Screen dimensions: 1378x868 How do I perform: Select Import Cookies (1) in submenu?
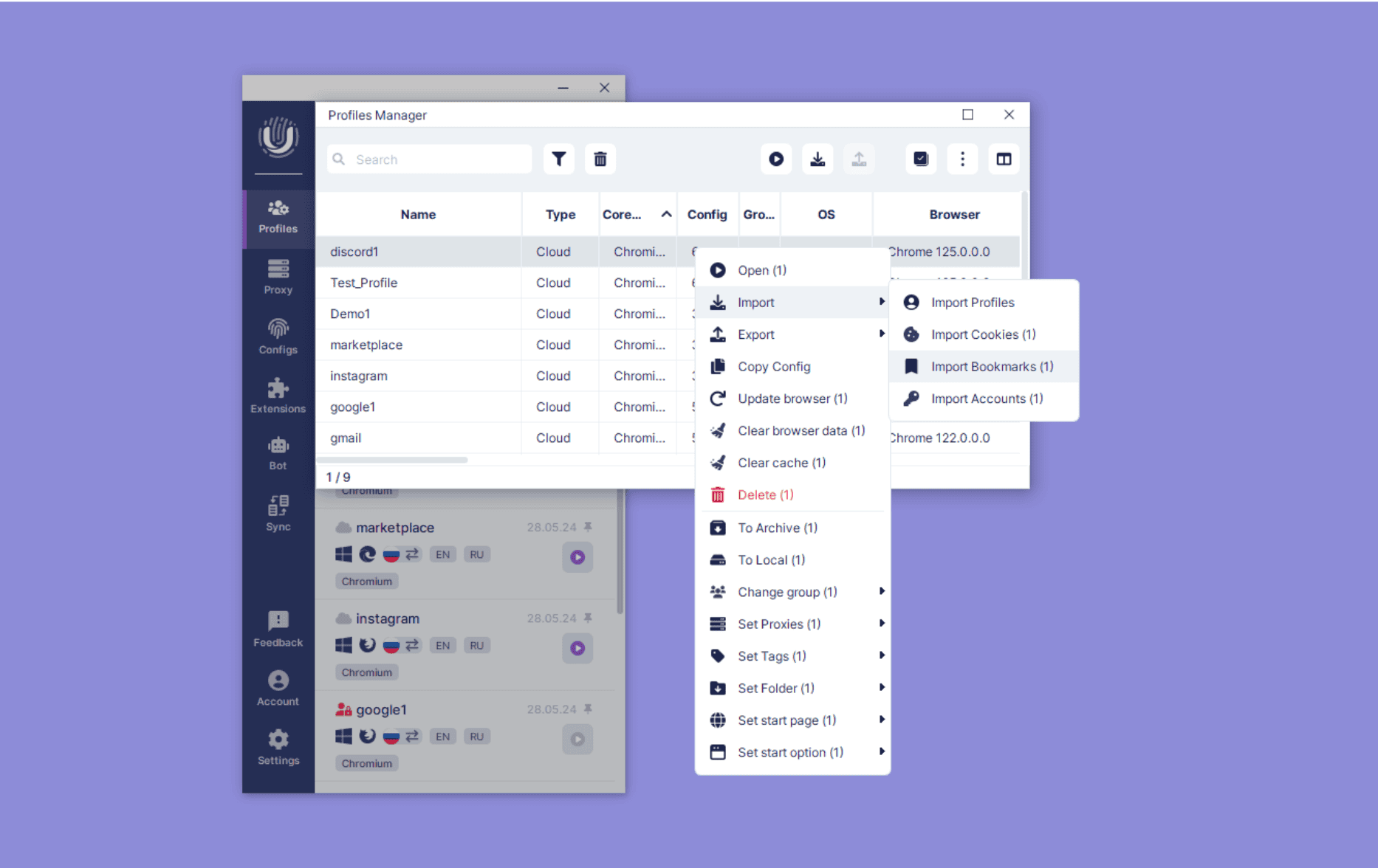[984, 334]
